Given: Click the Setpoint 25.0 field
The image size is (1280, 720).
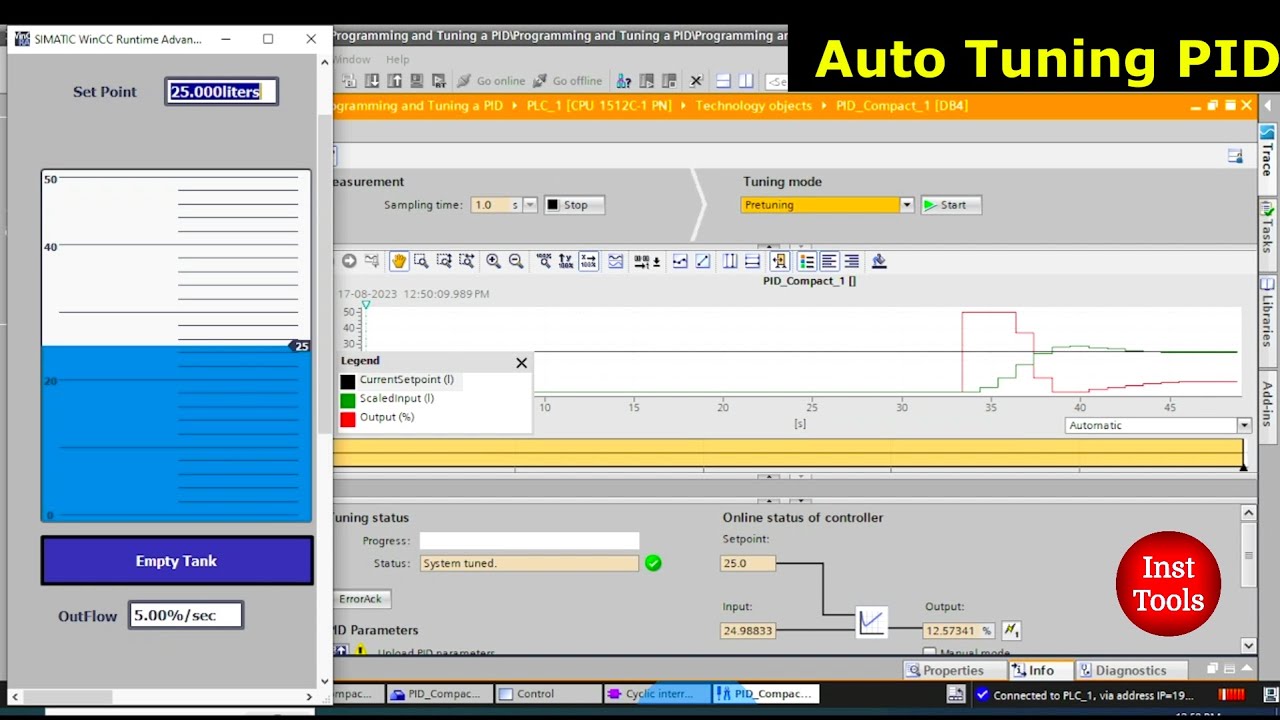Looking at the screenshot, I should pos(748,563).
